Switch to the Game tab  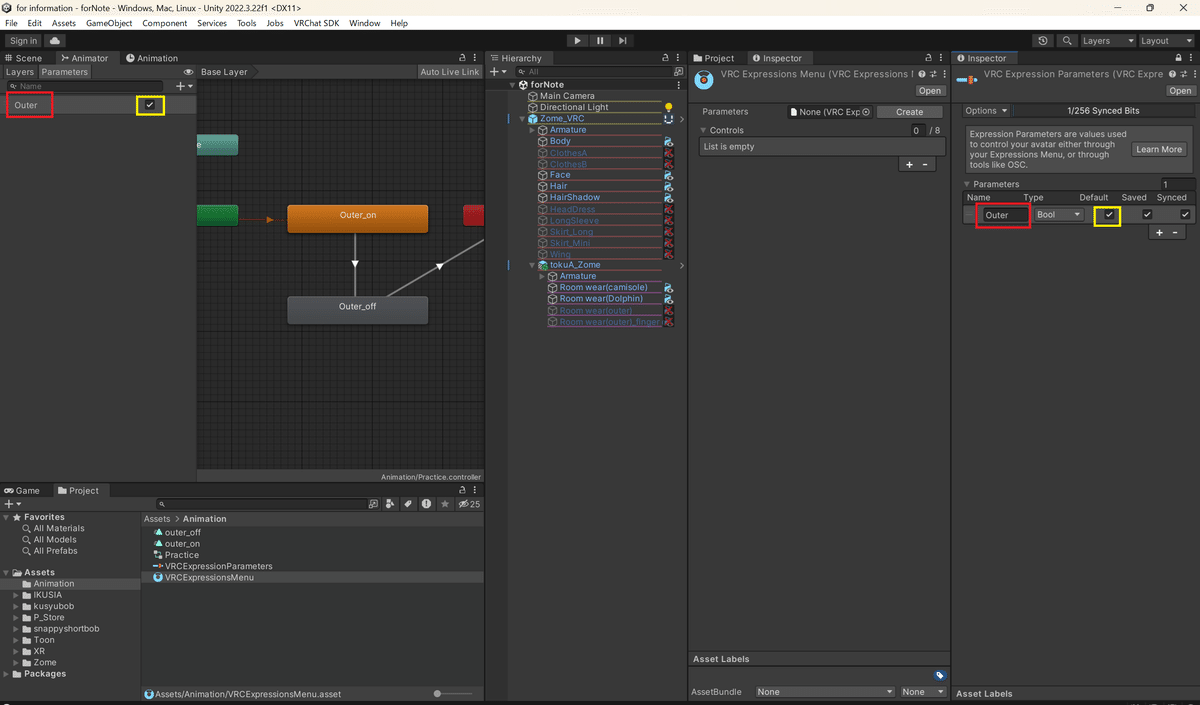pyautogui.click(x=26, y=490)
